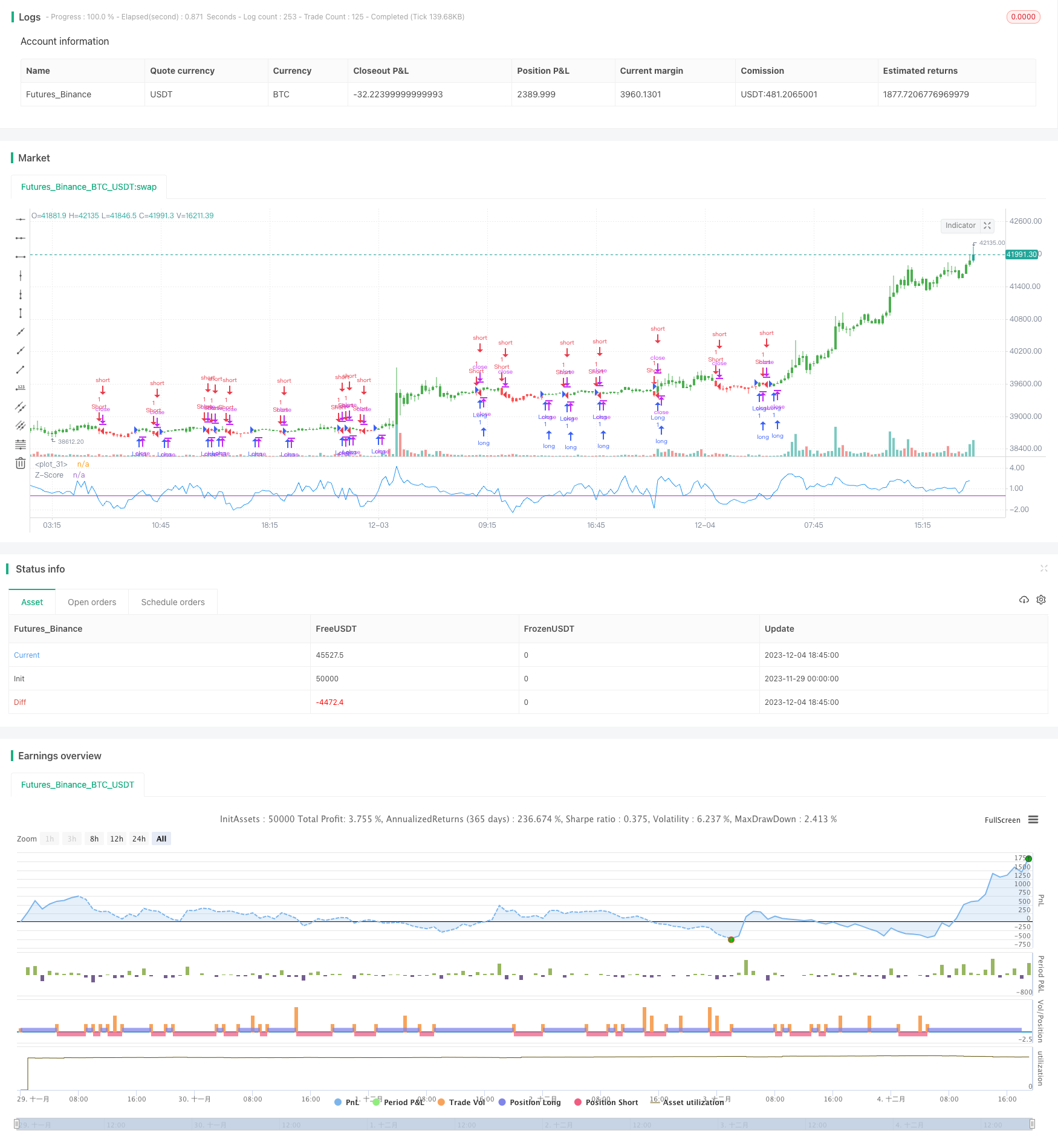Toggle the Position Short series in legend
This screenshot has height=1148, width=1058.
click(x=606, y=1102)
